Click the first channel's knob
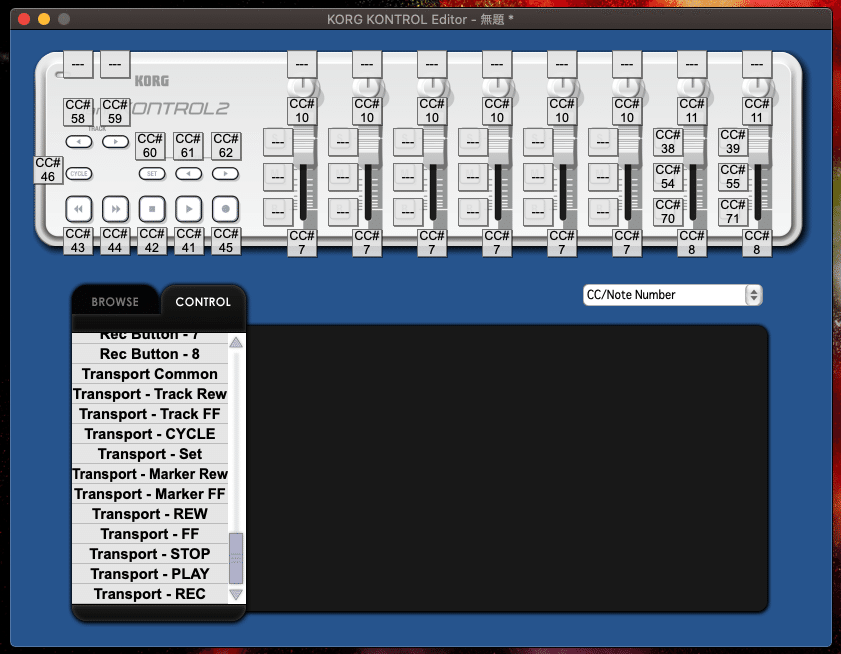Image resolution: width=841 pixels, height=654 pixels. (x=303, y=87)
